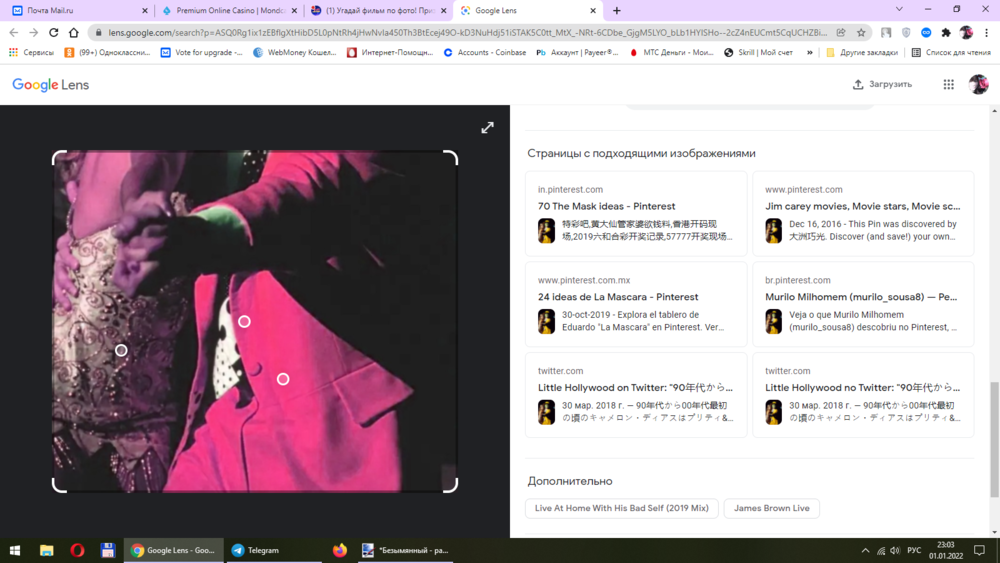Go forward one page
This screenshot has height=563, width=1000.
(x=33, y=33)
